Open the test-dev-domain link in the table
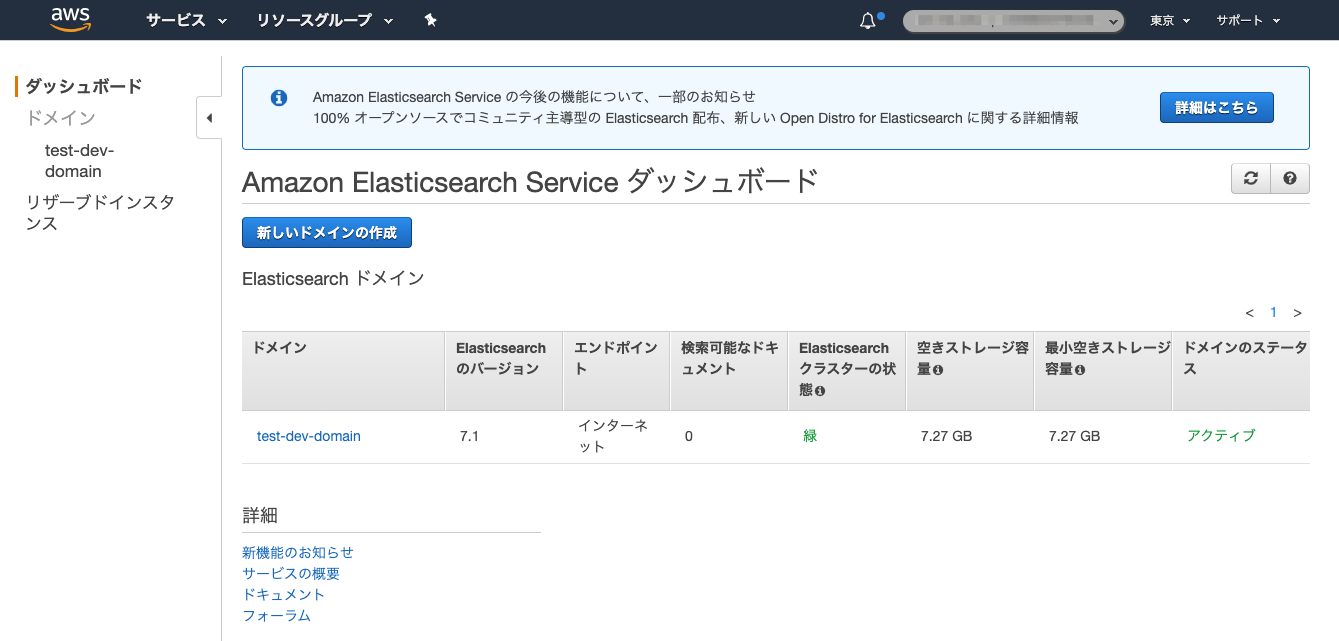The image size is (1339, 641). tap(308, 436)
